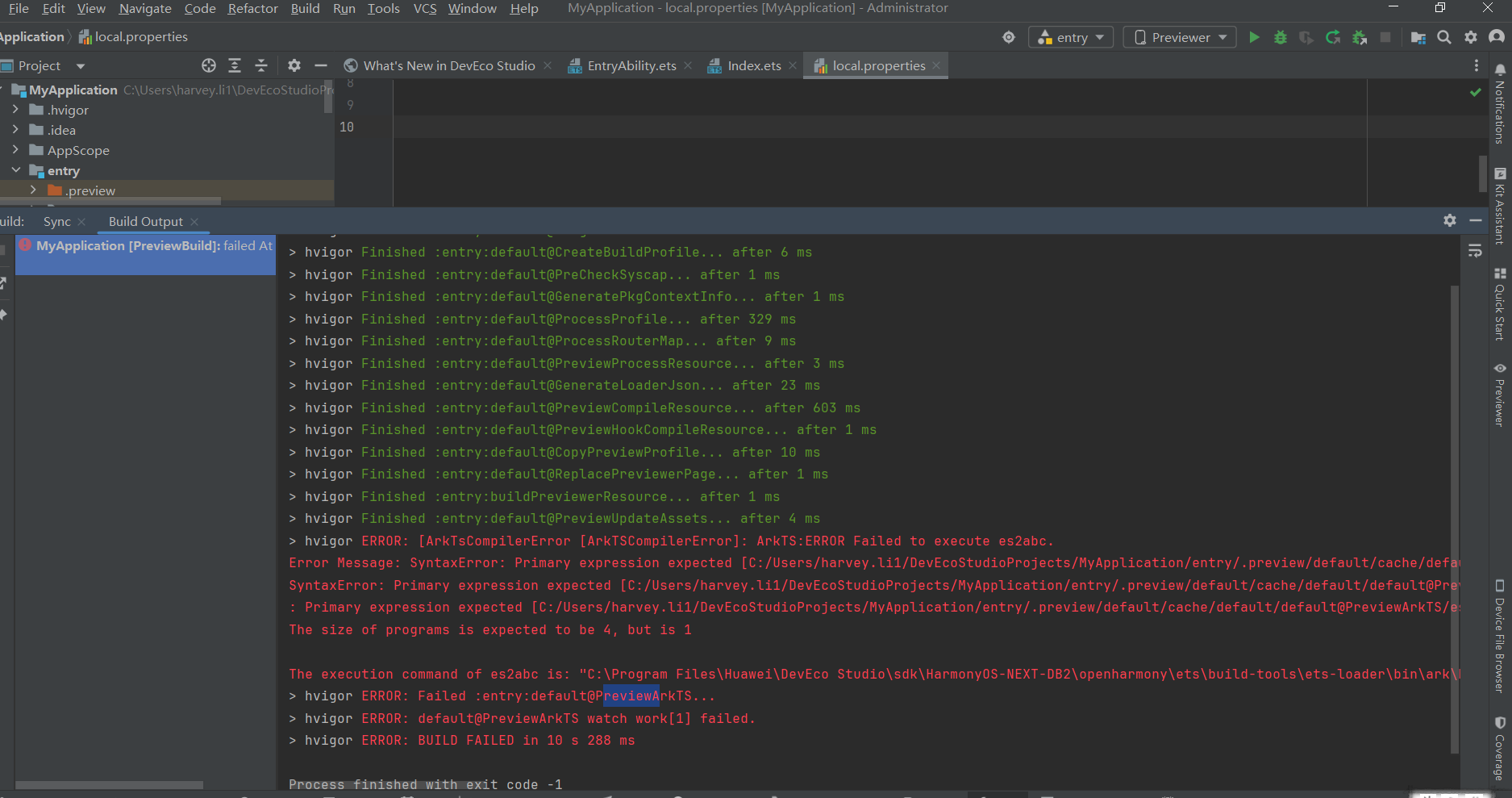1512x798 pixels.
Task: Open the entry run configuration dropdown
Action: 1071,37
